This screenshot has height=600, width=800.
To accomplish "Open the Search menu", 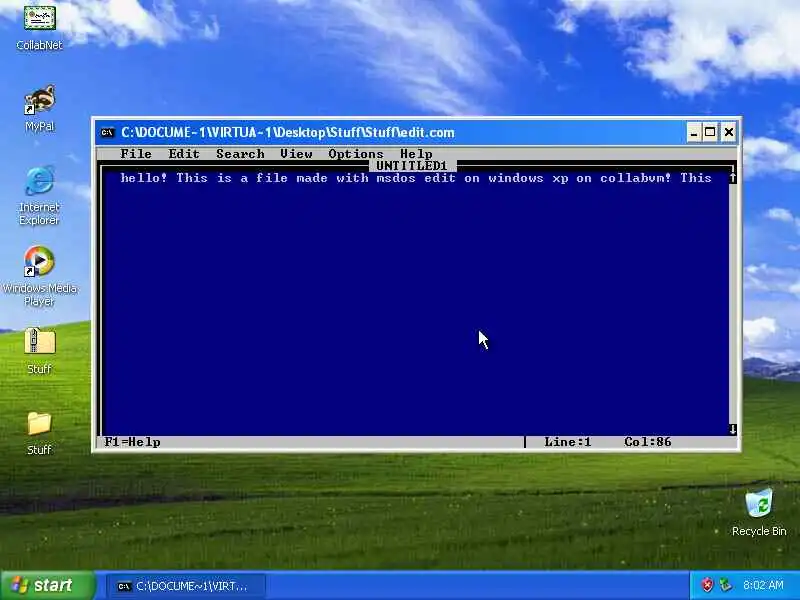I will point(240,154).
